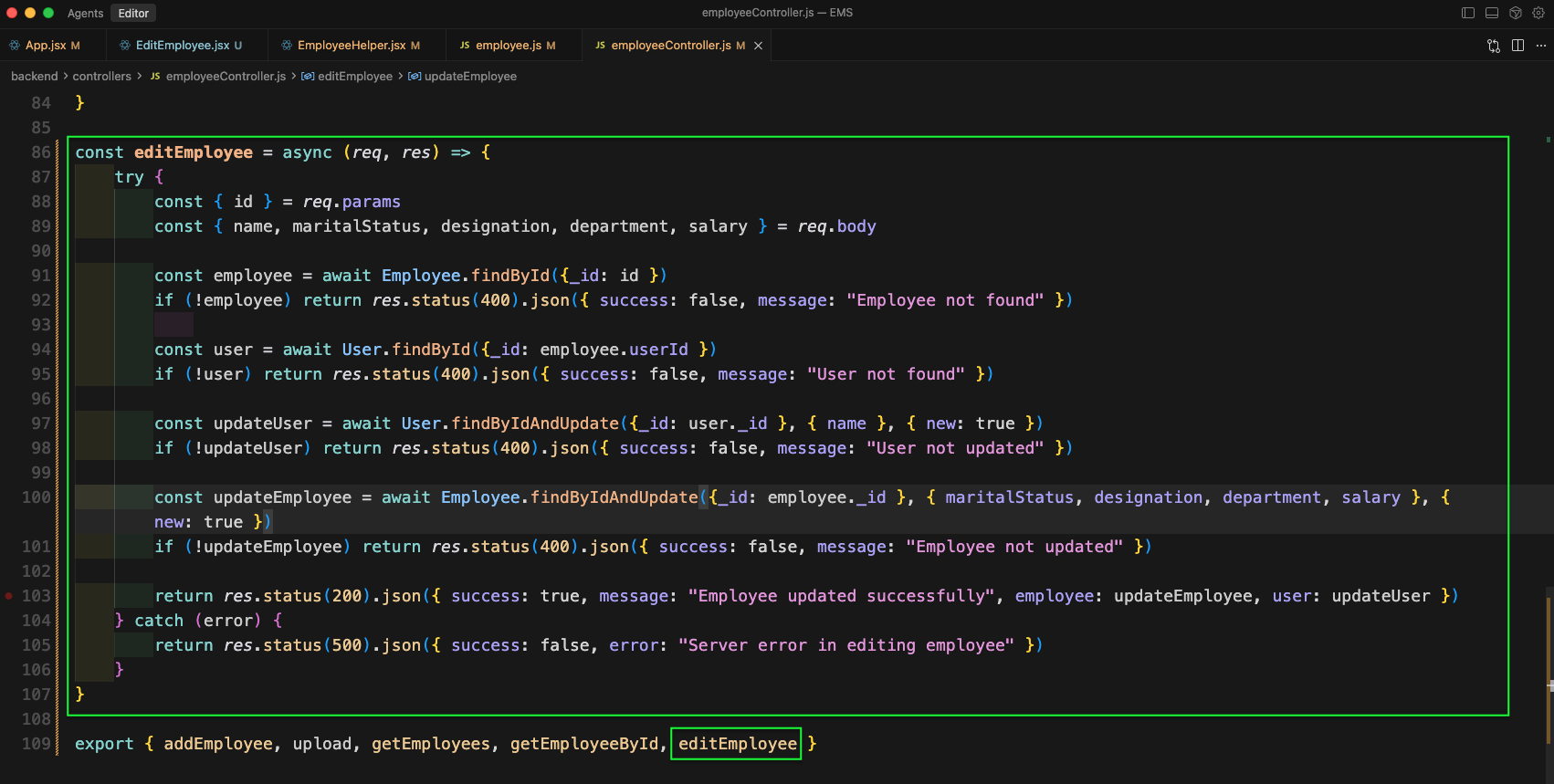1554x784 pixels.
Task: Click the macOS close window button
Action: 12,13
